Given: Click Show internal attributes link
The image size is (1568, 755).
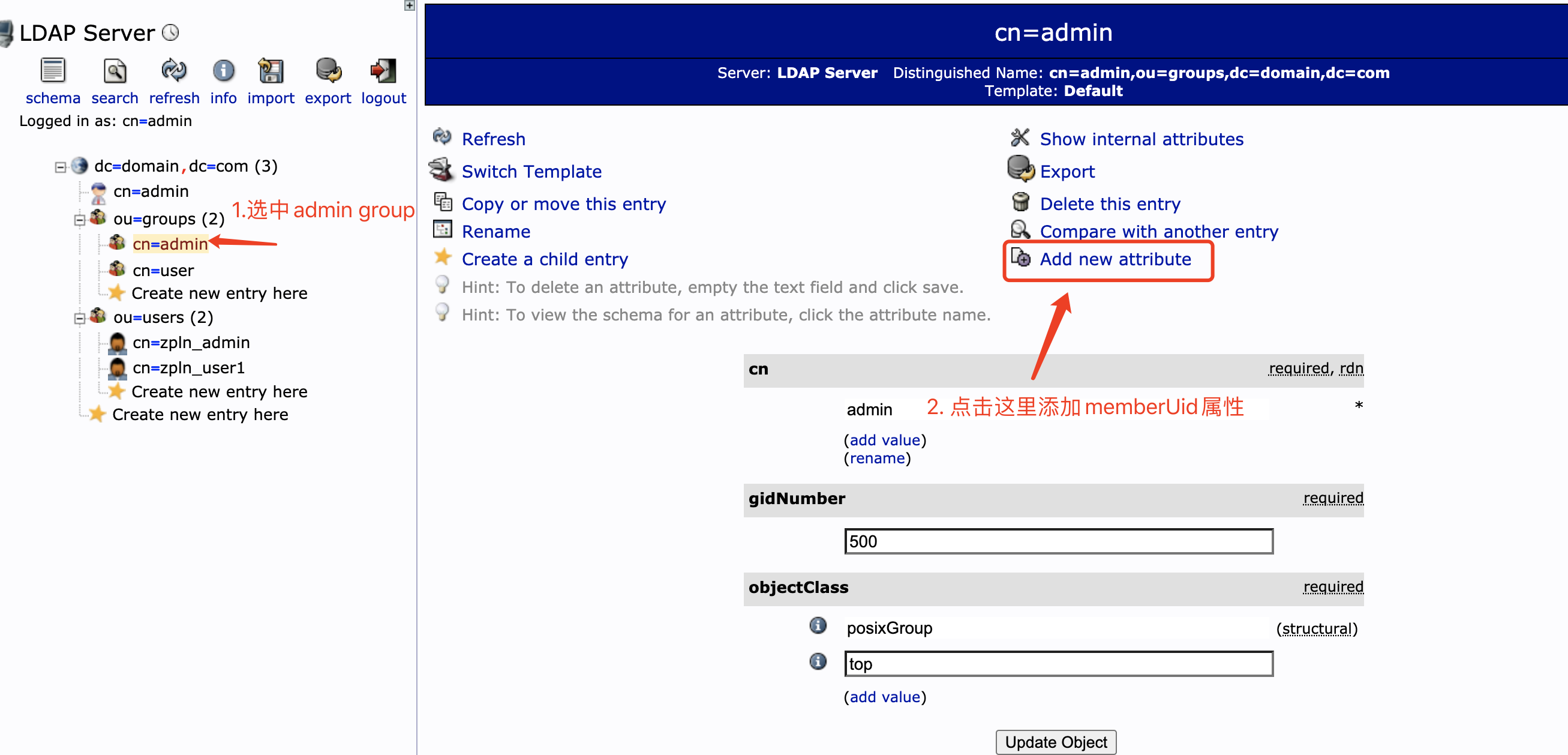Looking at the screenshot, I should coord(1142,139).
